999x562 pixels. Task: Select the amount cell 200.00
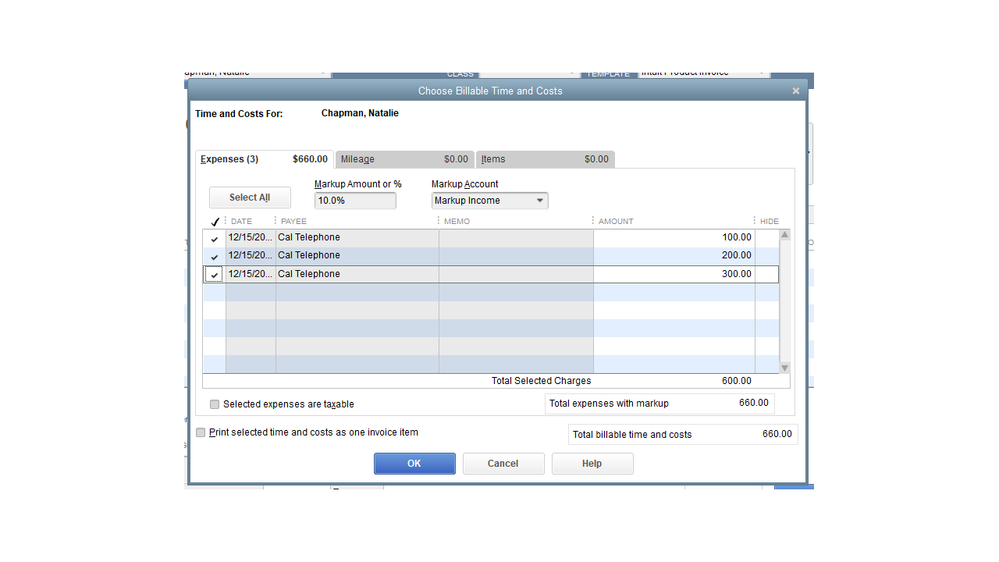(x=674, y=256)
